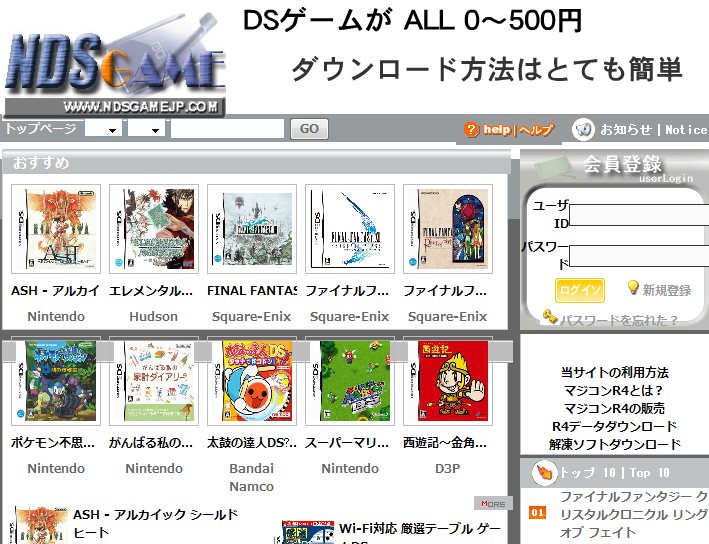The height and width of the screenshot is (544, 709).
Task: Open ASH - アルカイック シールドヒート list entry
Action: pos(156,524)
